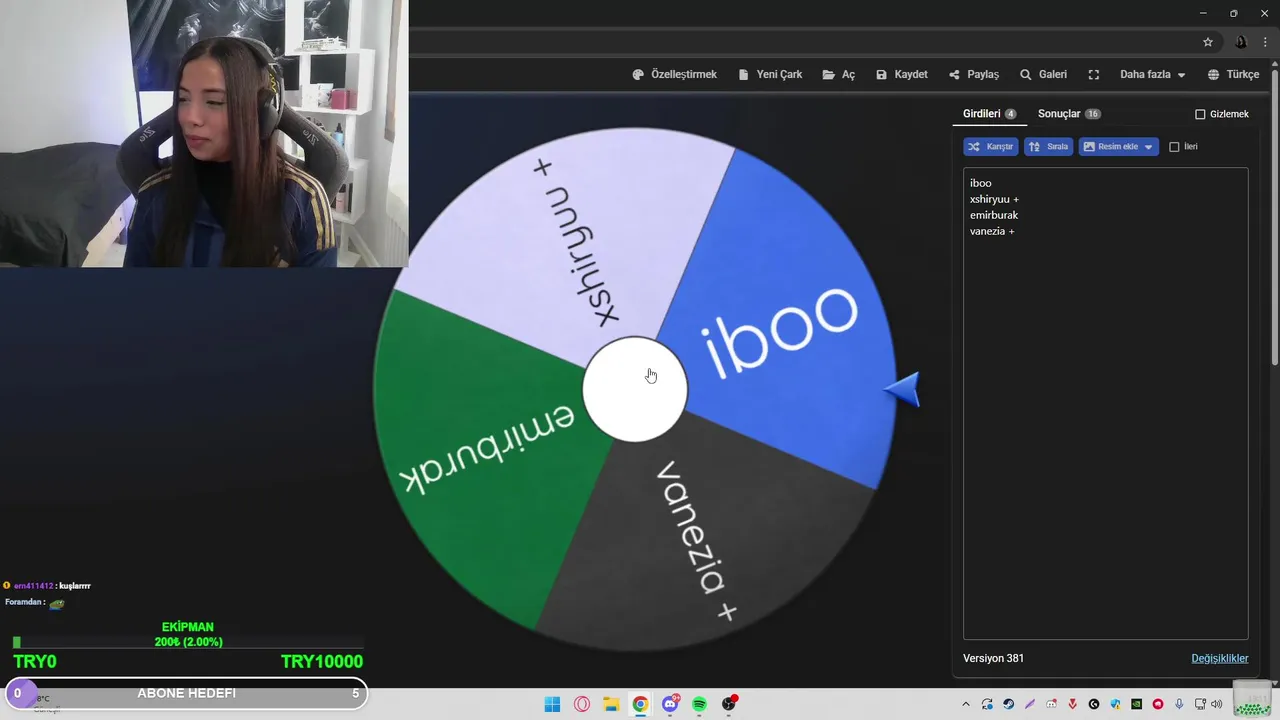The height and width of the screenshot is (720, 1280).
Task: Click the ABONE HEDEFI subscriber goal bar
Action: coord(187,693)
